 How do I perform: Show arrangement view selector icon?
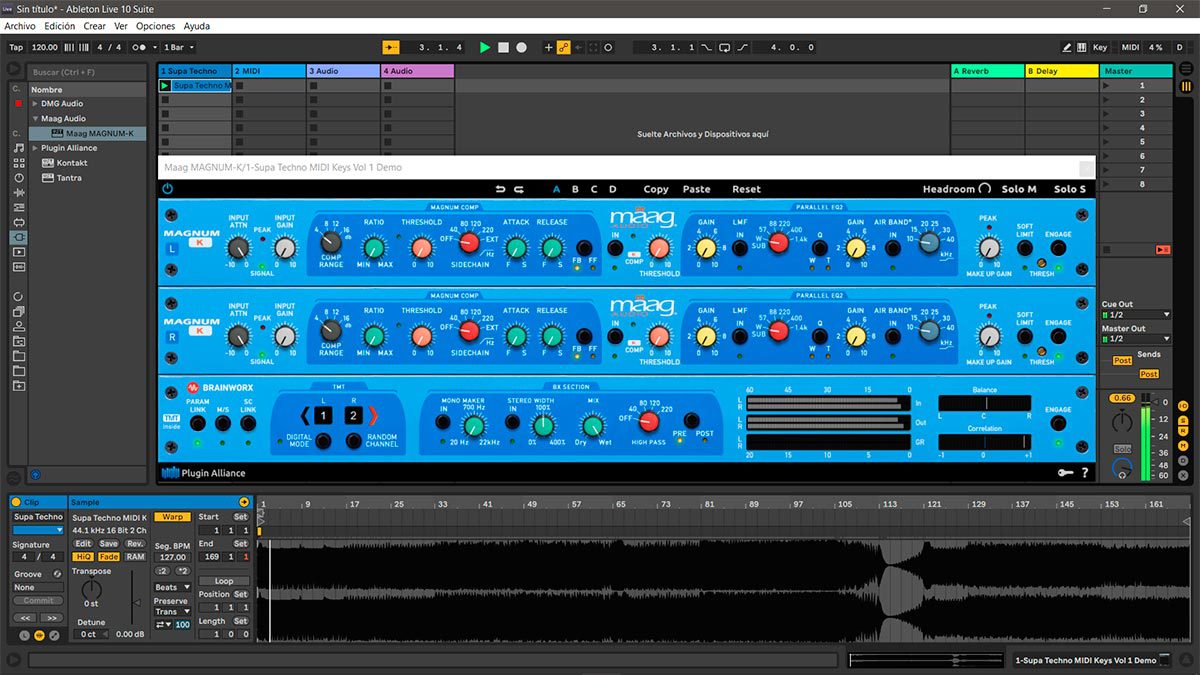1187,71
